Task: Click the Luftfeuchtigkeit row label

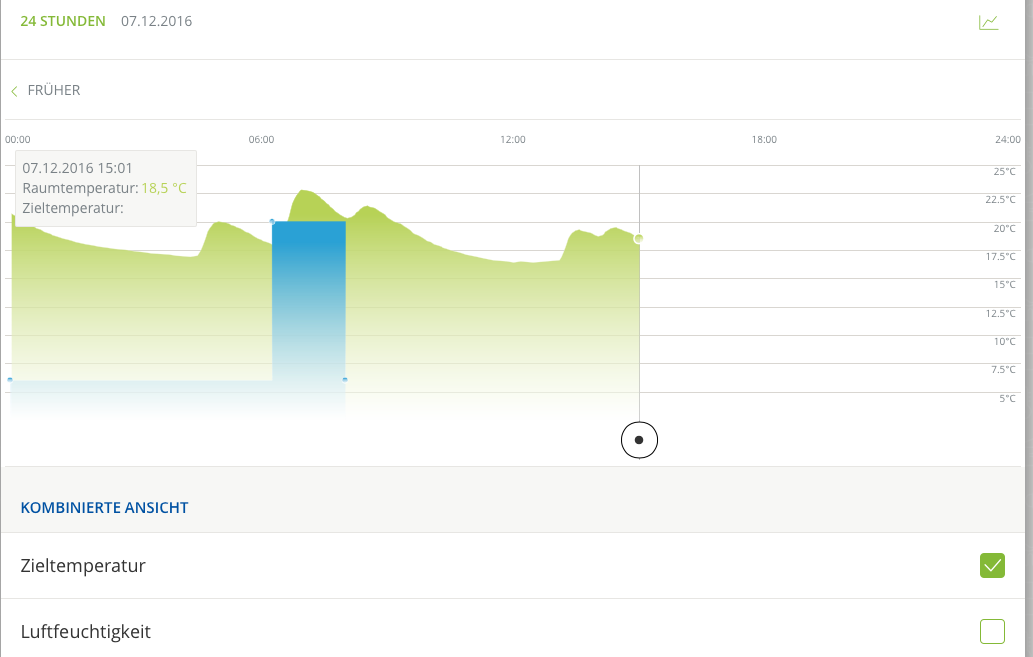Action: (x=86, y=631)
